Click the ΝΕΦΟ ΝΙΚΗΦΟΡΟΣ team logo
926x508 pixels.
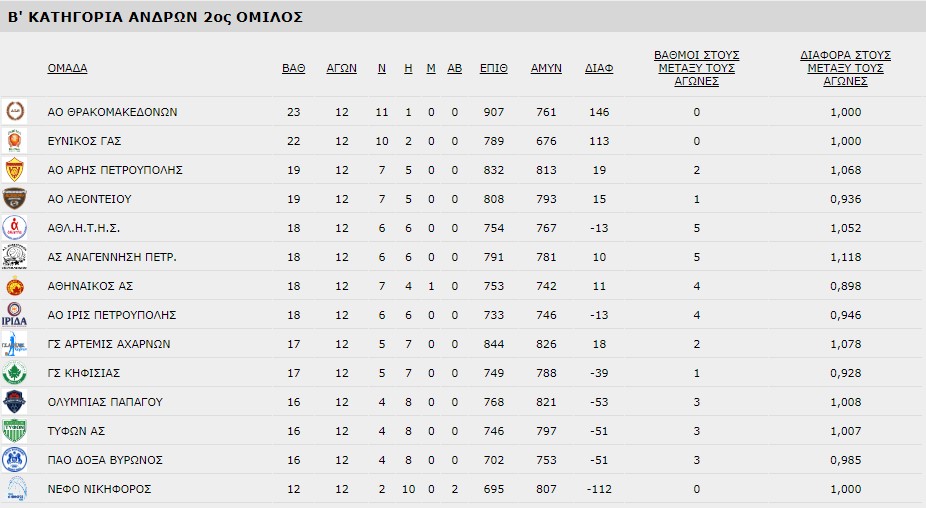point(16,489)
